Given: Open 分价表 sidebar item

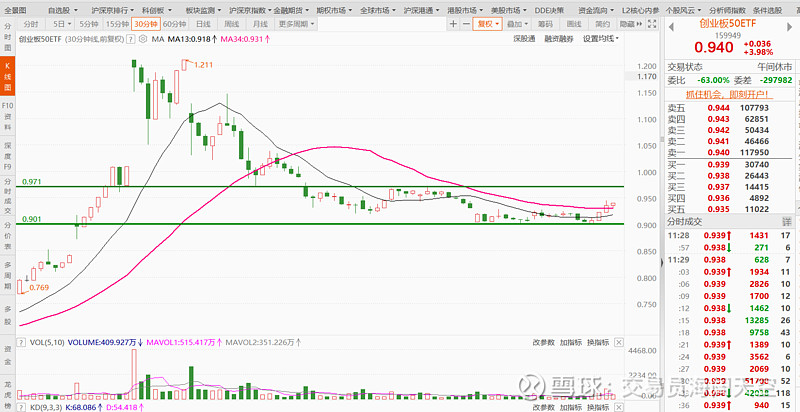Looking at the screenshot, I should click(x=8, y=234).
